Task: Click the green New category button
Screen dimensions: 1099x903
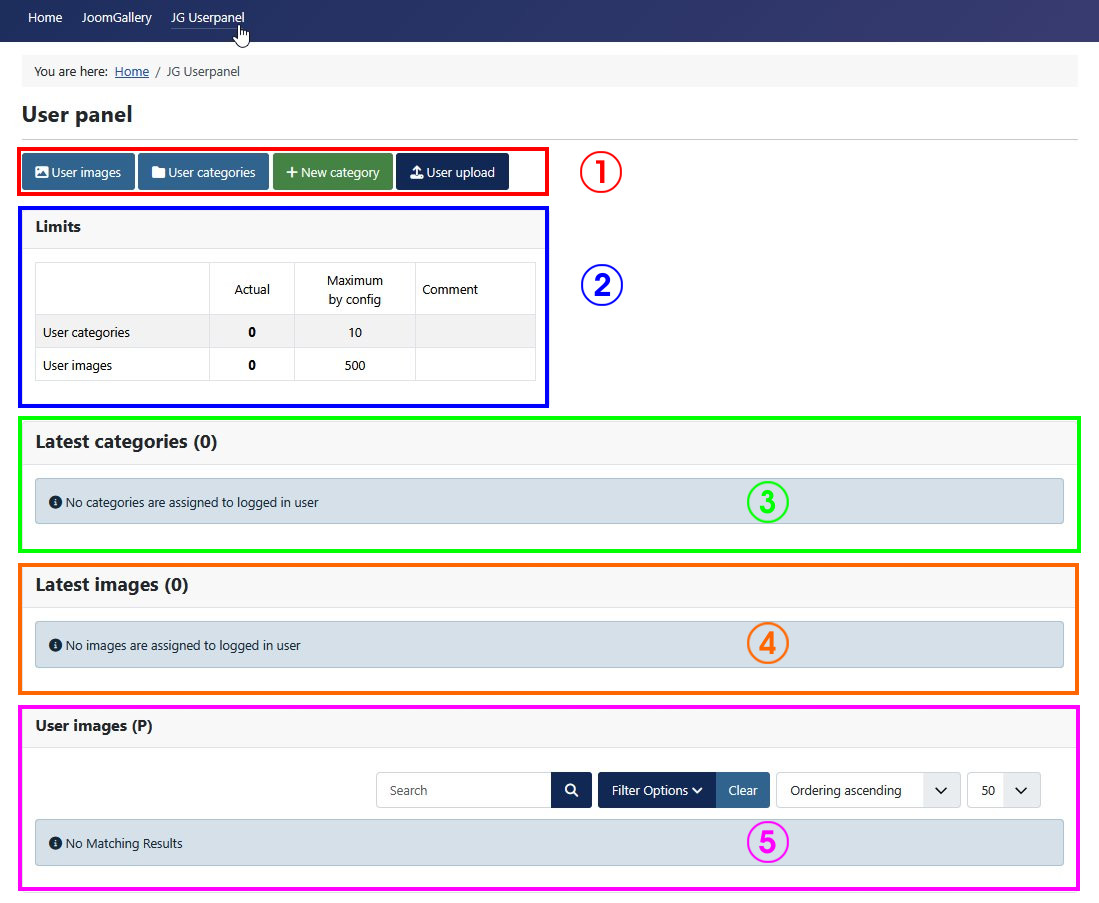Action: [x=333, y=172]
